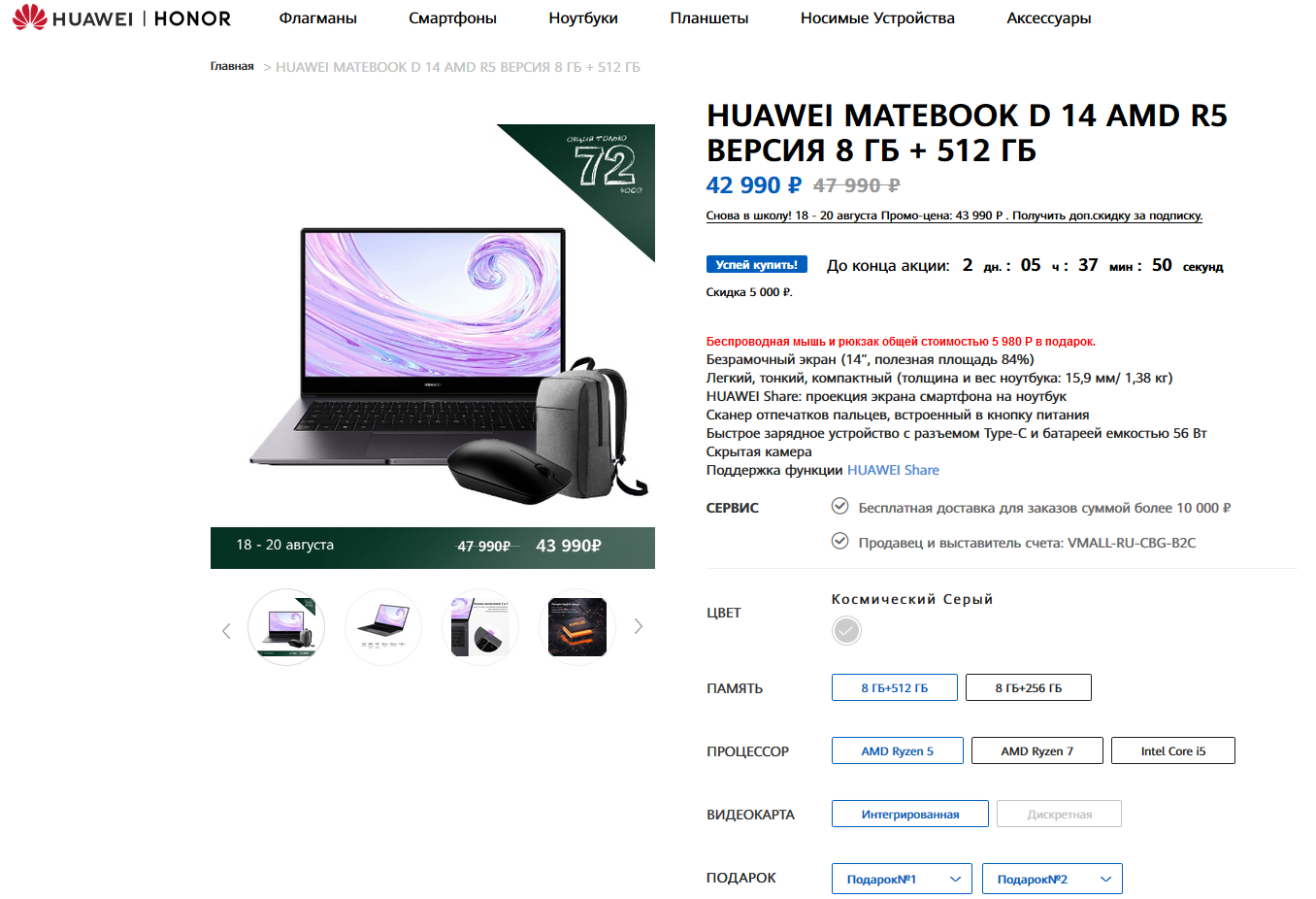Show previous thumbnails with left arrow
The height and width of the screenshot is (899, 1316).
pyautogui.click(x=226, y=631)
